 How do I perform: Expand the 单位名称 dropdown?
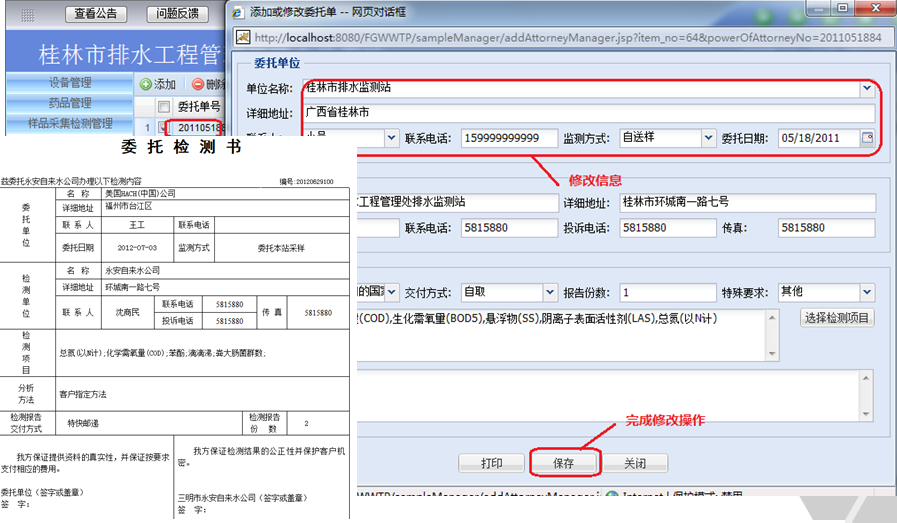pyautogui.click(x=867, y=88)
